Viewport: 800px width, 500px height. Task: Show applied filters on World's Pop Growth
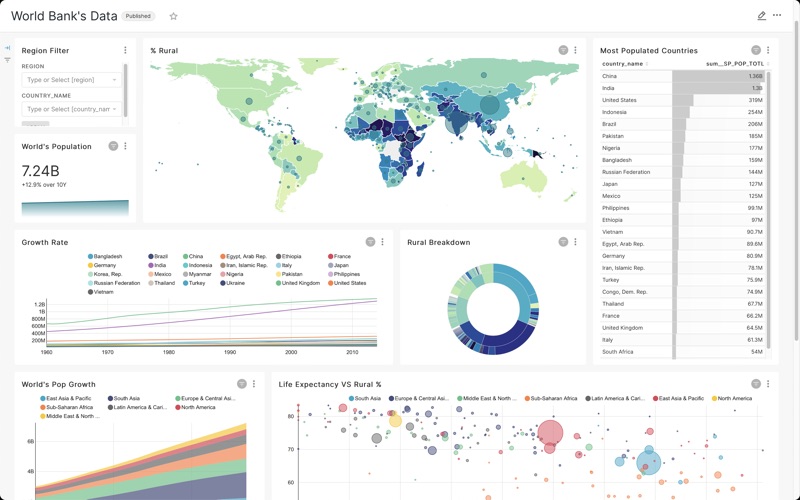[242, 384]
